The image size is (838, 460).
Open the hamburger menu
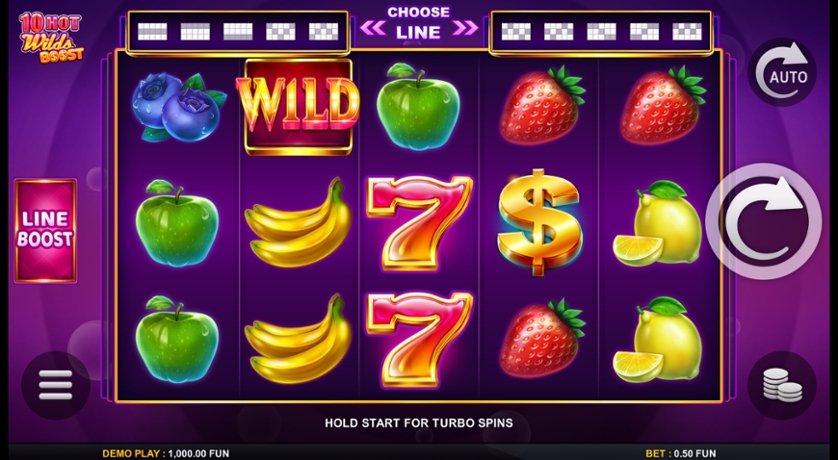click(x=56, y=385)
